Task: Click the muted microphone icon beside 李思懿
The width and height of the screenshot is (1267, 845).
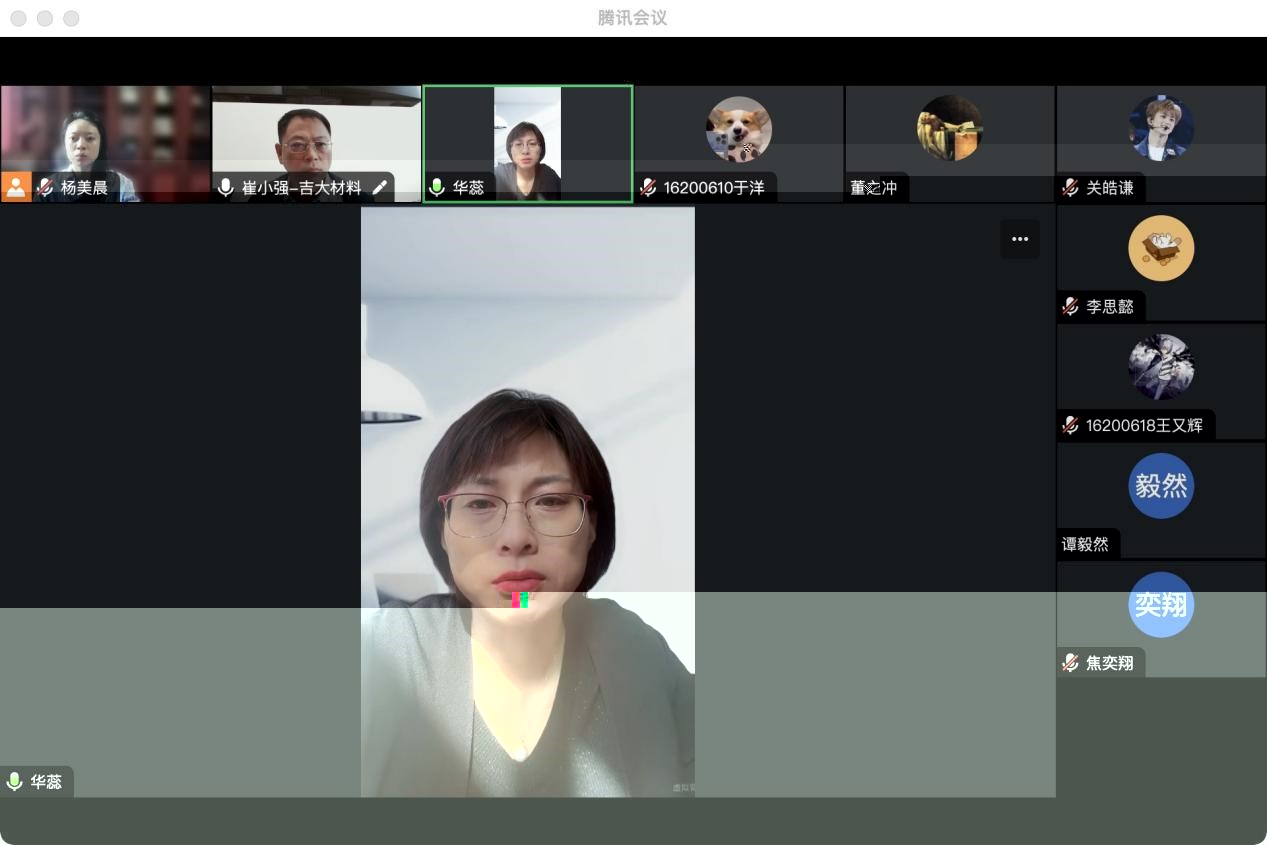Action: tap(1071, 306)
